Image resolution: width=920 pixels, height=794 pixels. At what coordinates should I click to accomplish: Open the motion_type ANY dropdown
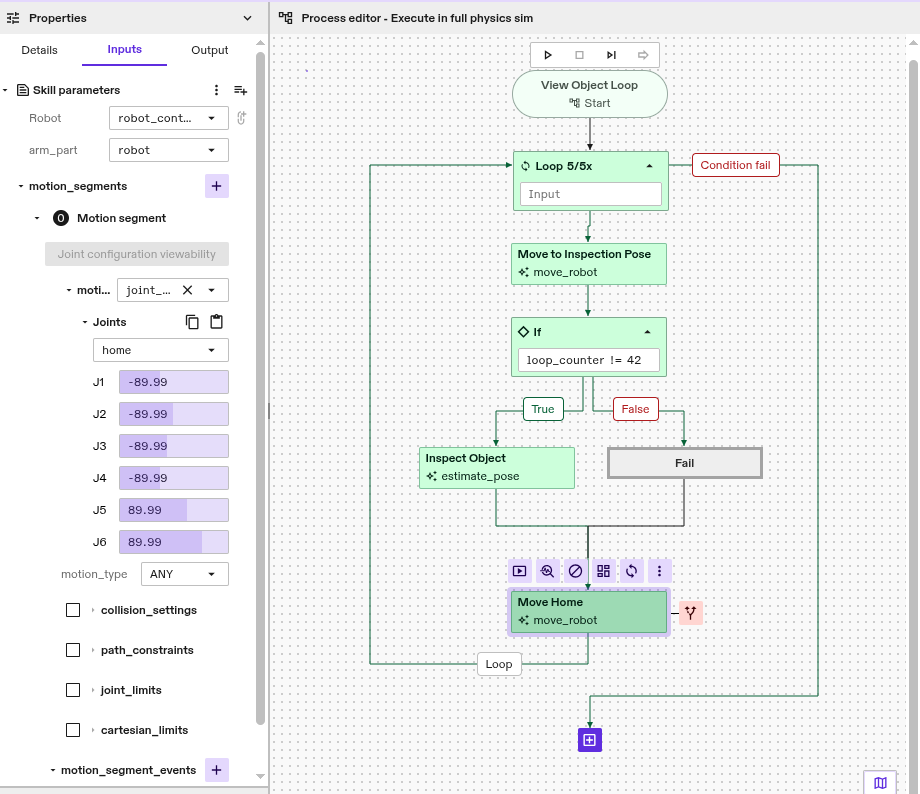pos(184,574)
